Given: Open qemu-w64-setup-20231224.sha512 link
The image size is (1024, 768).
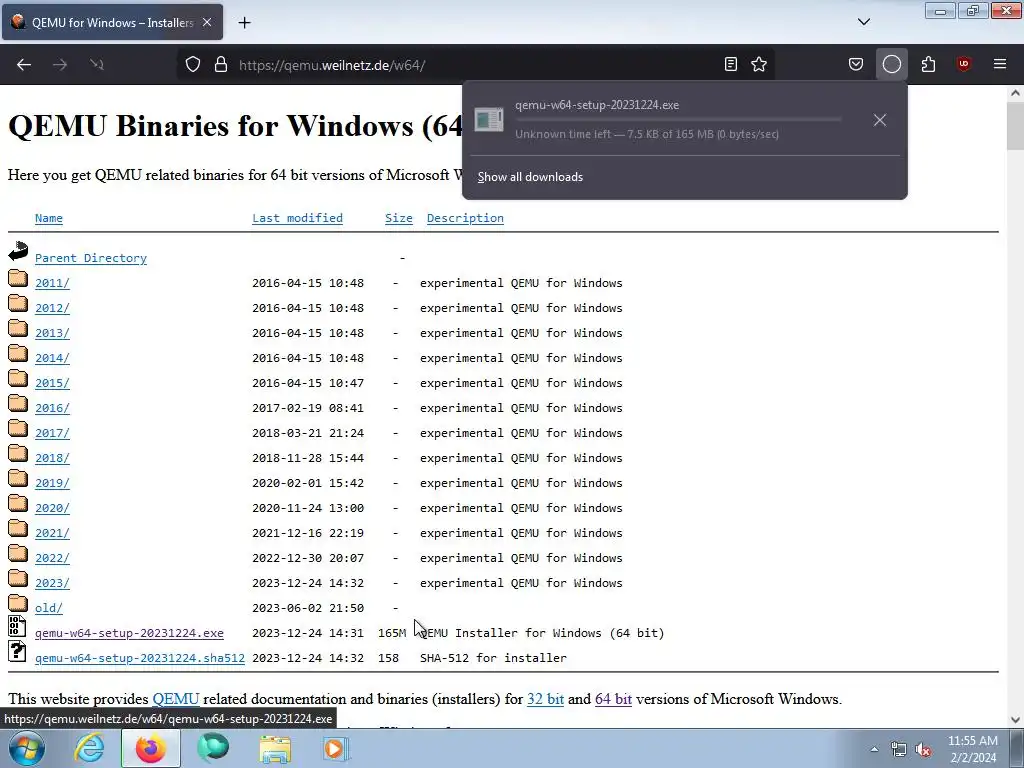Looking at the screenshot, I should coord(140,658).
